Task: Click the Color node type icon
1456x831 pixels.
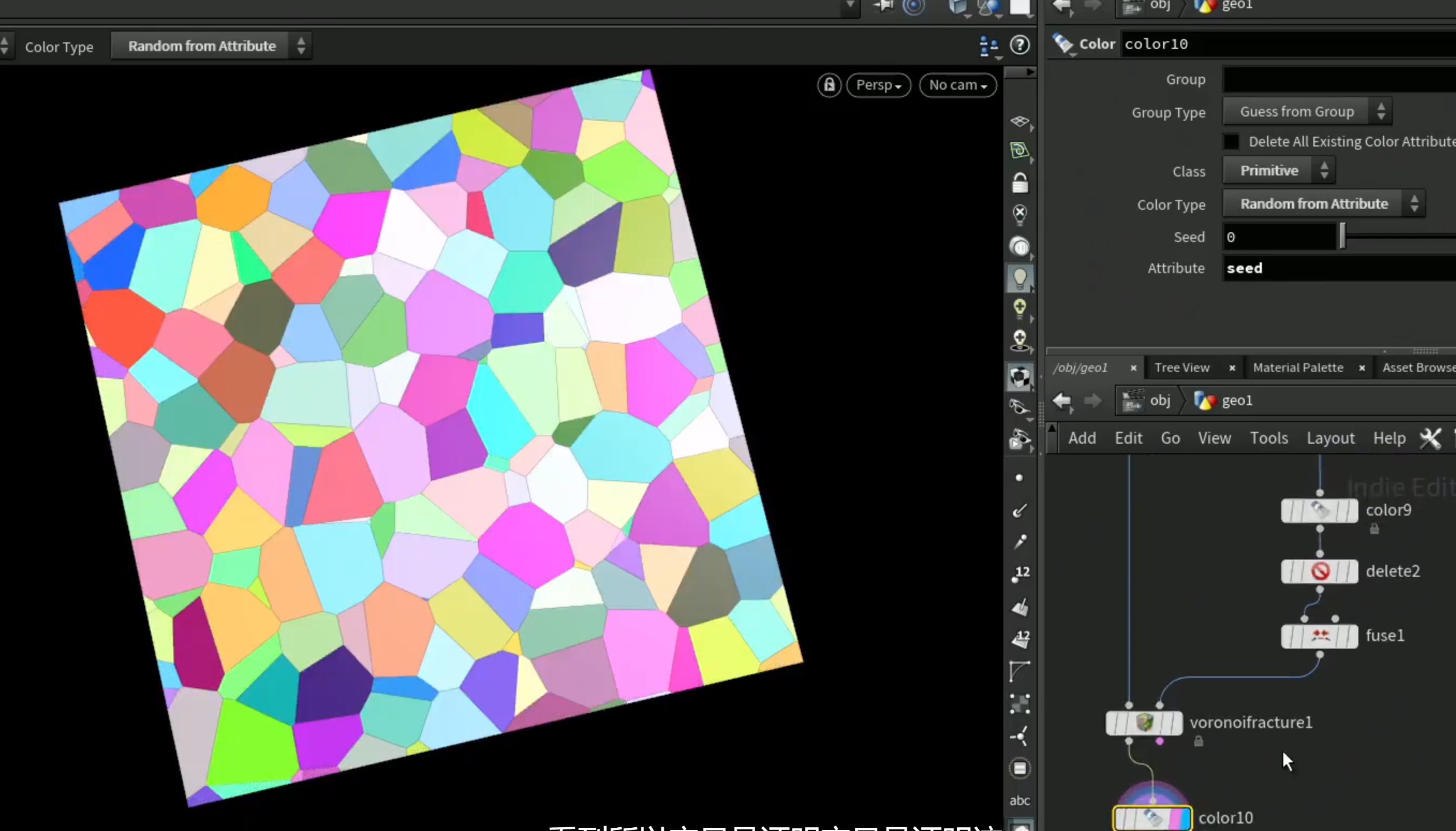Action: 1063,44
